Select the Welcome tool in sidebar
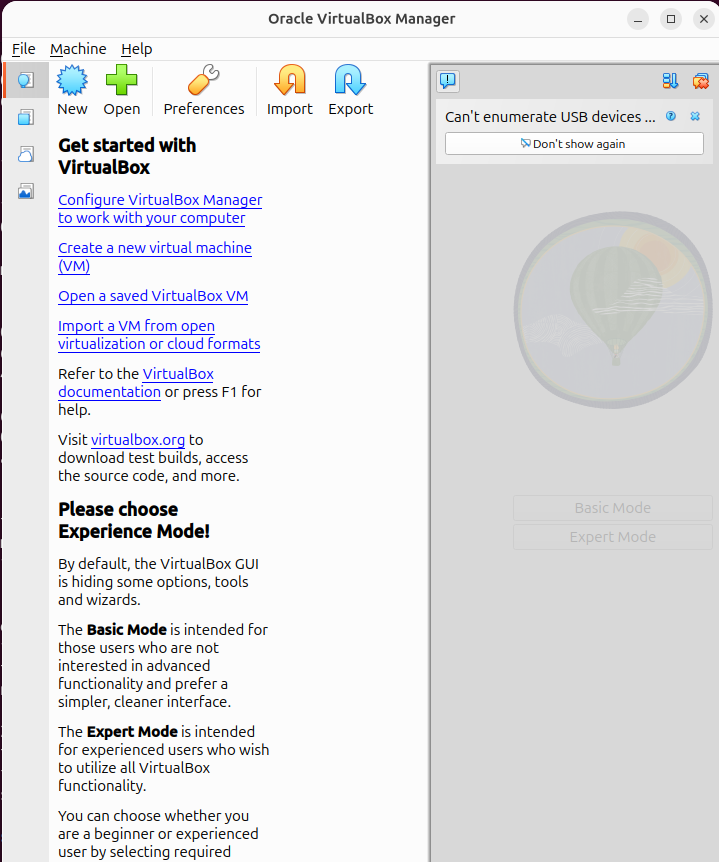The height and width of the screenshot is (862, 719). (x=25, y=81)
